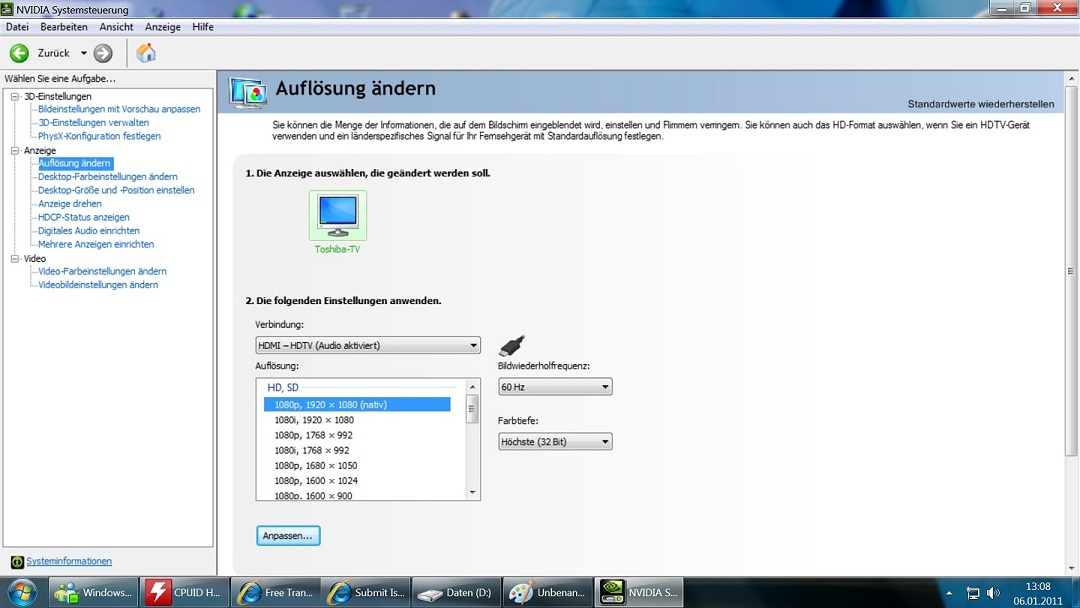Viewport: 1080px width, 608px height.
Task: Switch to Free Tran... browser taskbar item
Action: click(275, 592)
